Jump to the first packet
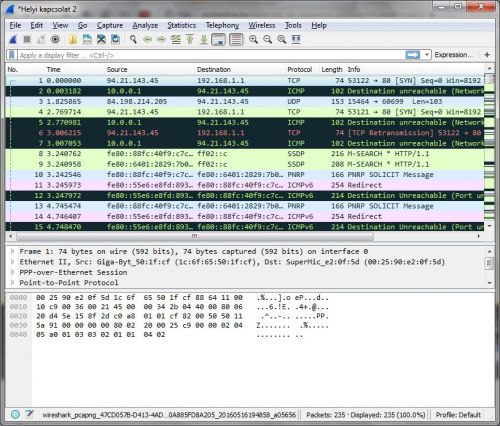 point(190,40)
